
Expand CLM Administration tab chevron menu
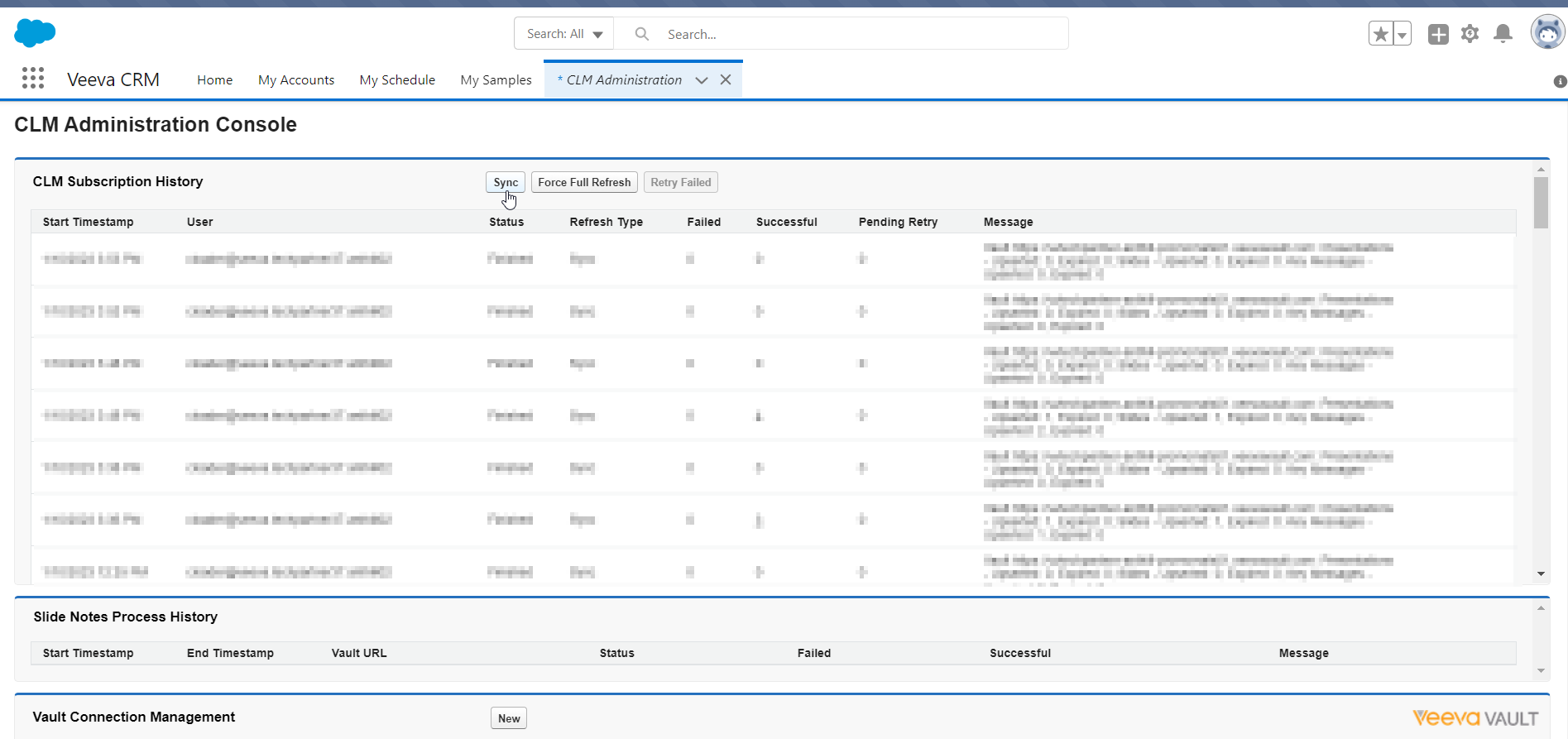point(702,80)
